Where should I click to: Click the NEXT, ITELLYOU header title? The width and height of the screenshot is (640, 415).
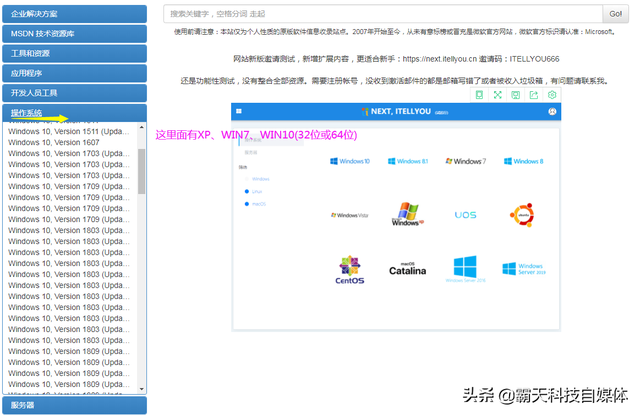[400, 111]
